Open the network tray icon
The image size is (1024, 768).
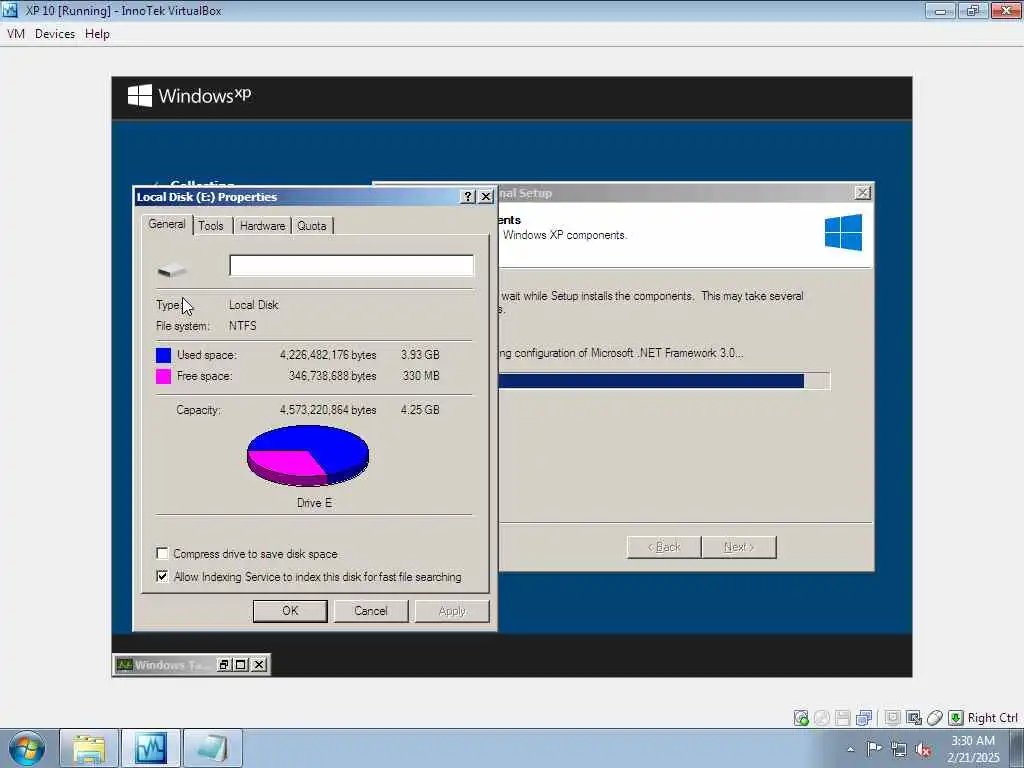coord(899,749)
